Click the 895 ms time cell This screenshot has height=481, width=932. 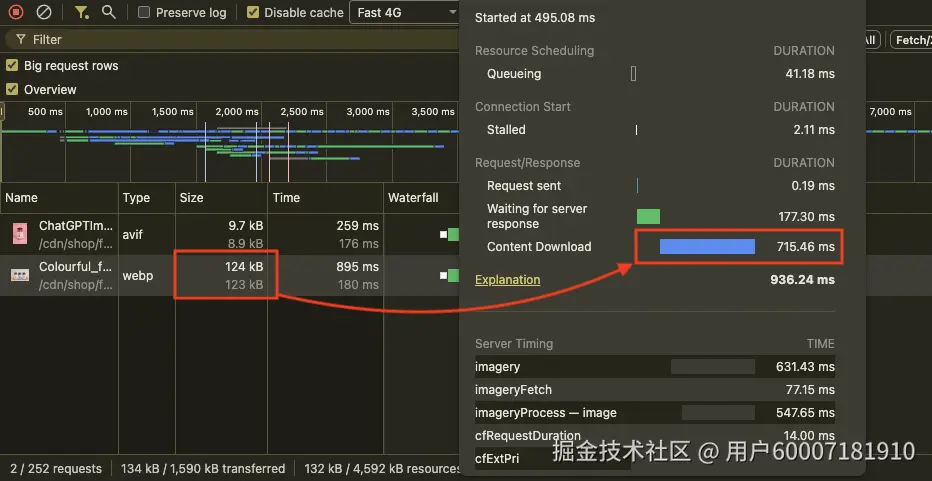(x=357, y=267)
